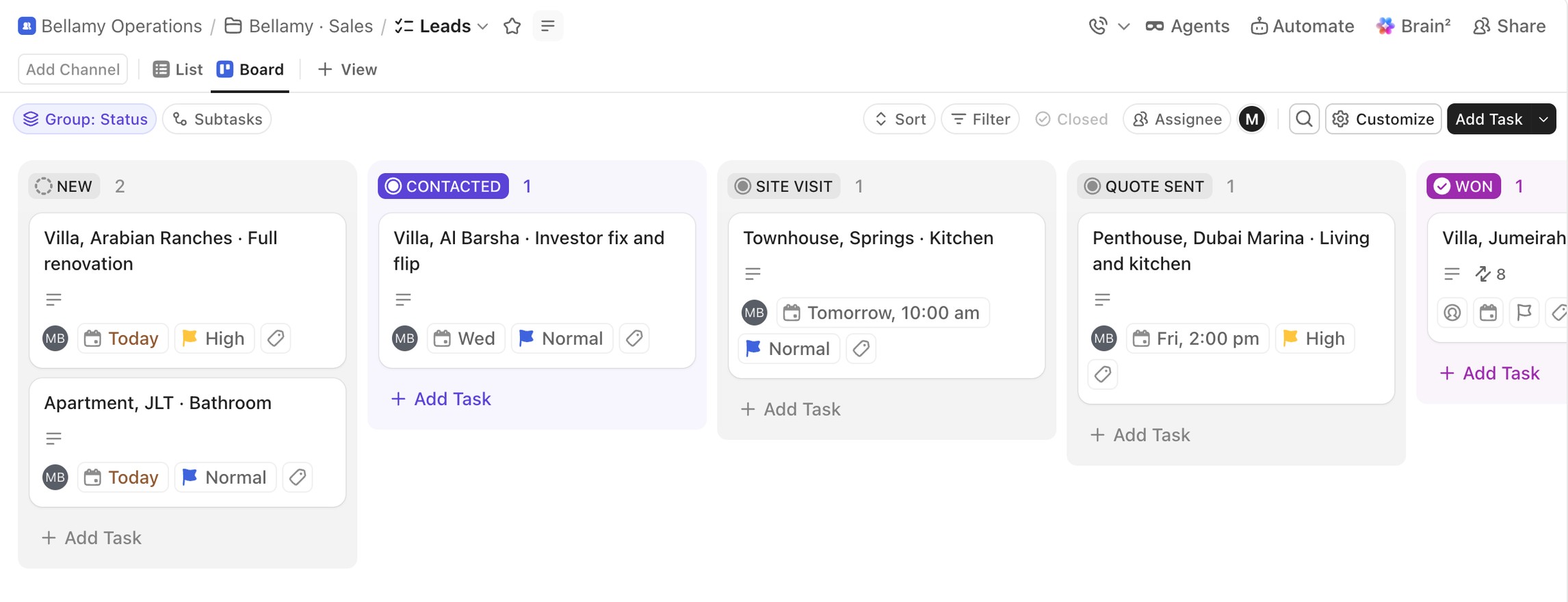Click the assignee icon on the Villa, Jumeirah card
Image resolution: width=1568 pixels, height=602 pixels.
coord(1452,313)
